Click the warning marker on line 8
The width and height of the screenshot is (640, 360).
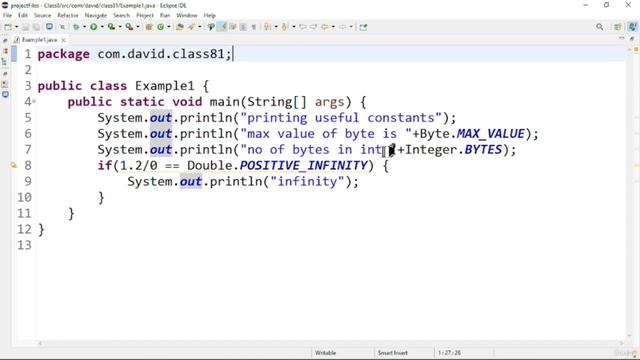(14, 165)
